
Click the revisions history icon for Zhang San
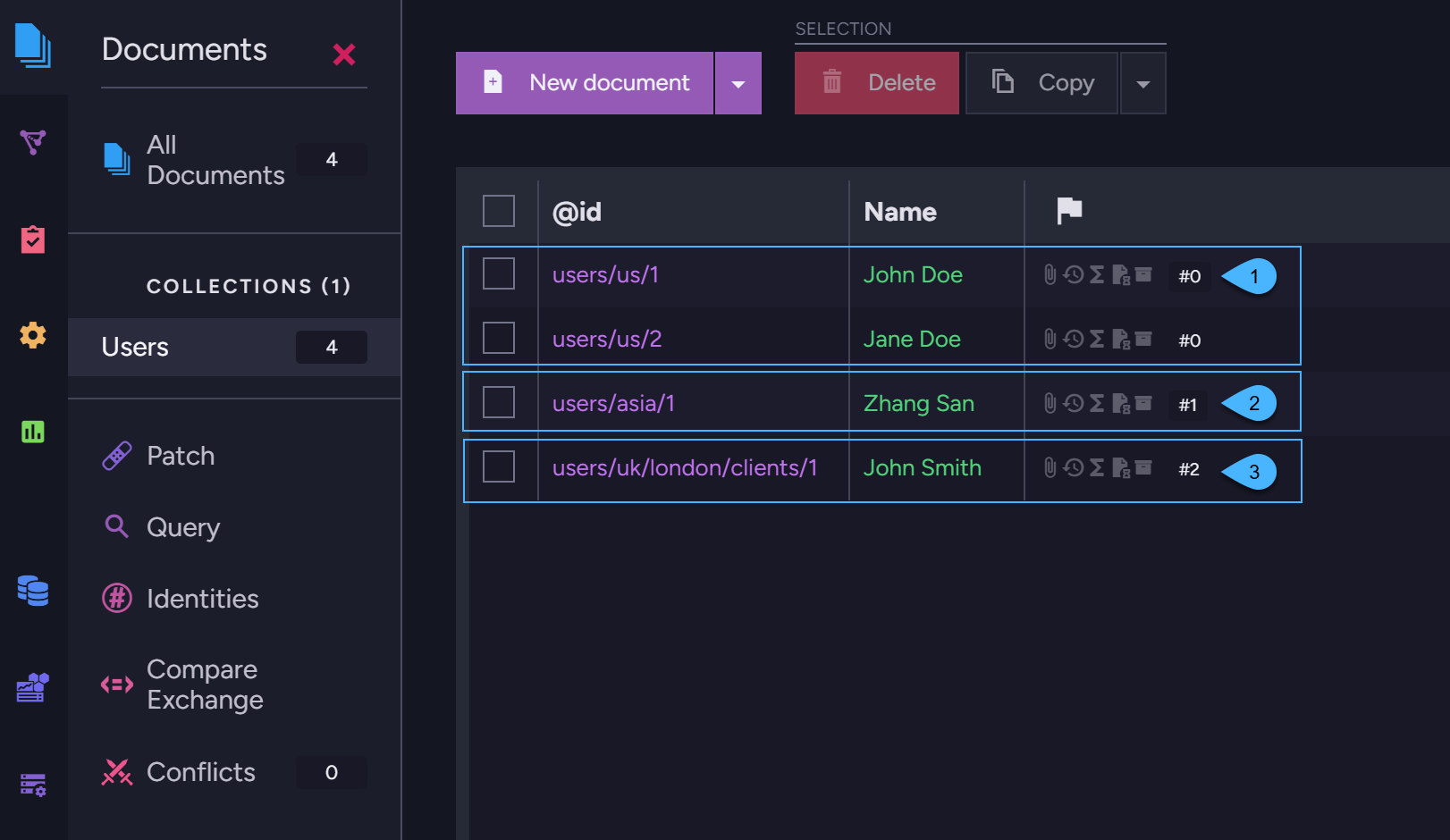1074,403
